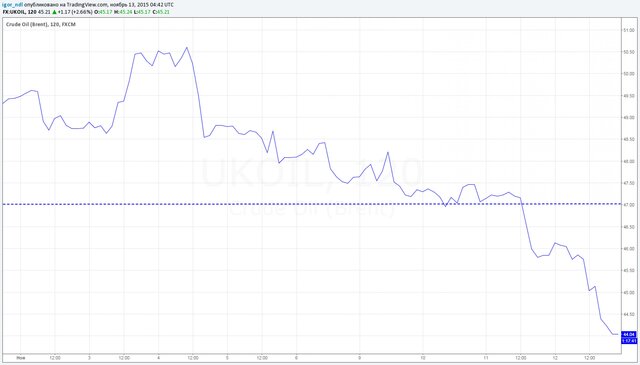Click the 48.50 price axis label
Screen dimensions: 640x365
coord(629,140)
